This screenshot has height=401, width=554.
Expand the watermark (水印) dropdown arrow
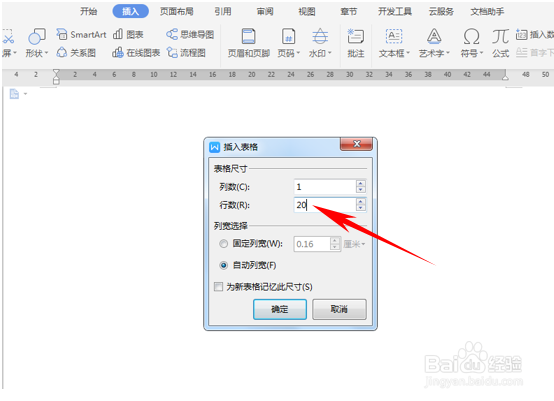click(x=330, y=53)
